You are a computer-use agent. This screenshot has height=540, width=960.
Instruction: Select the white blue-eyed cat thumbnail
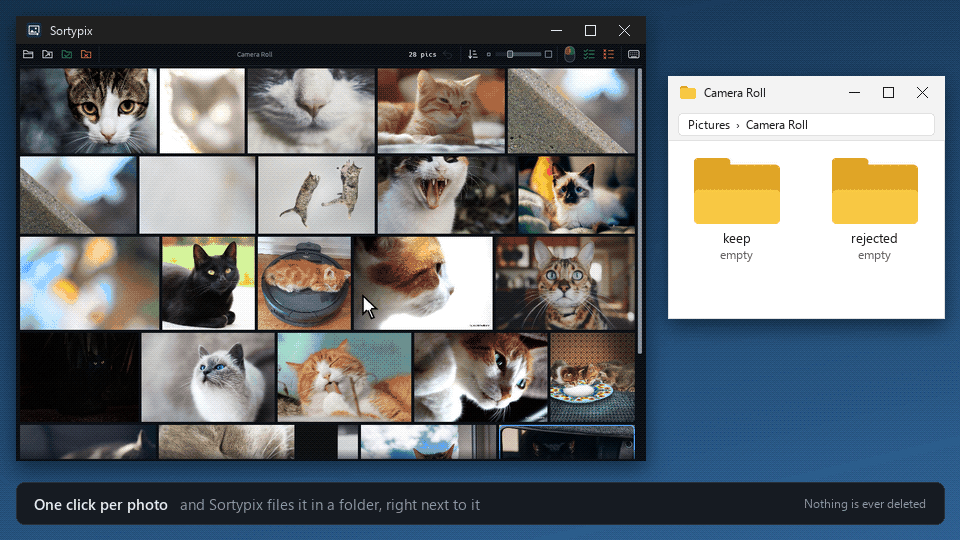[x=208, y=377]
